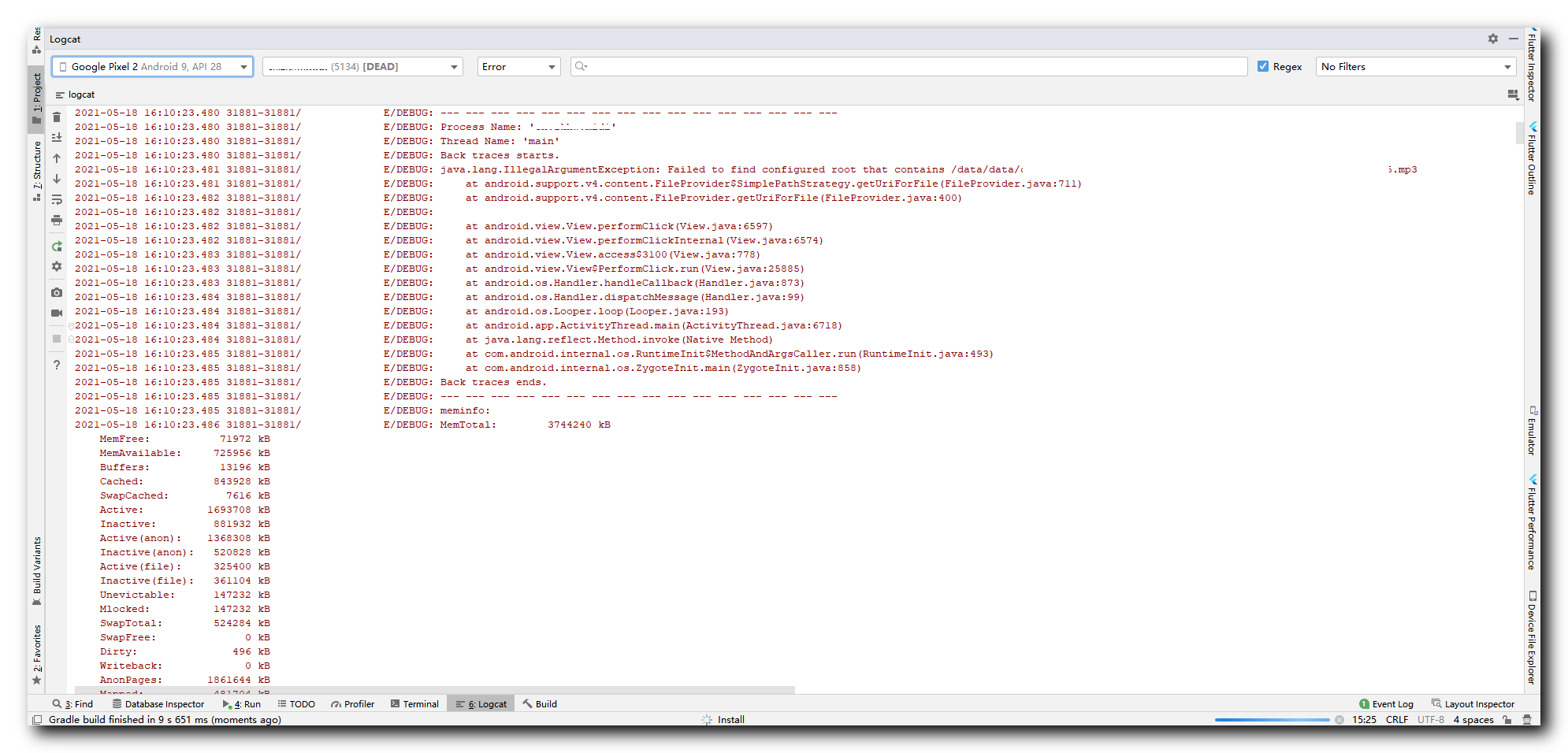
Task: Toggle the Regex checkbox
Action: (1263, 67)
